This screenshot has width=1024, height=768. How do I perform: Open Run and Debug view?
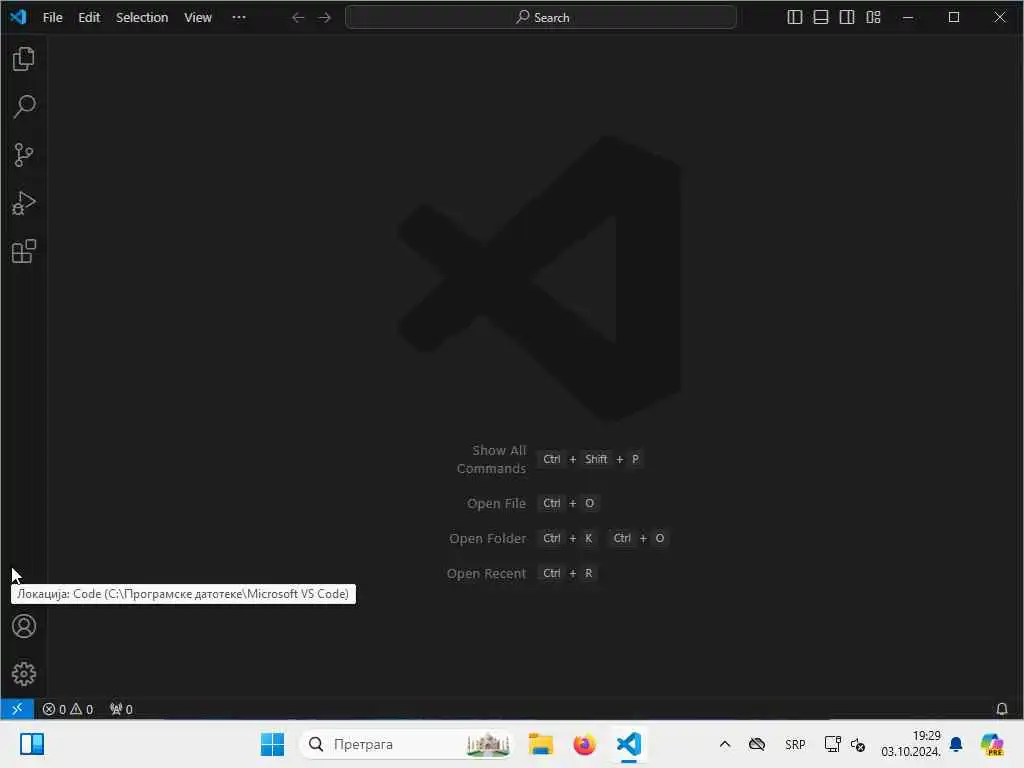24,203
